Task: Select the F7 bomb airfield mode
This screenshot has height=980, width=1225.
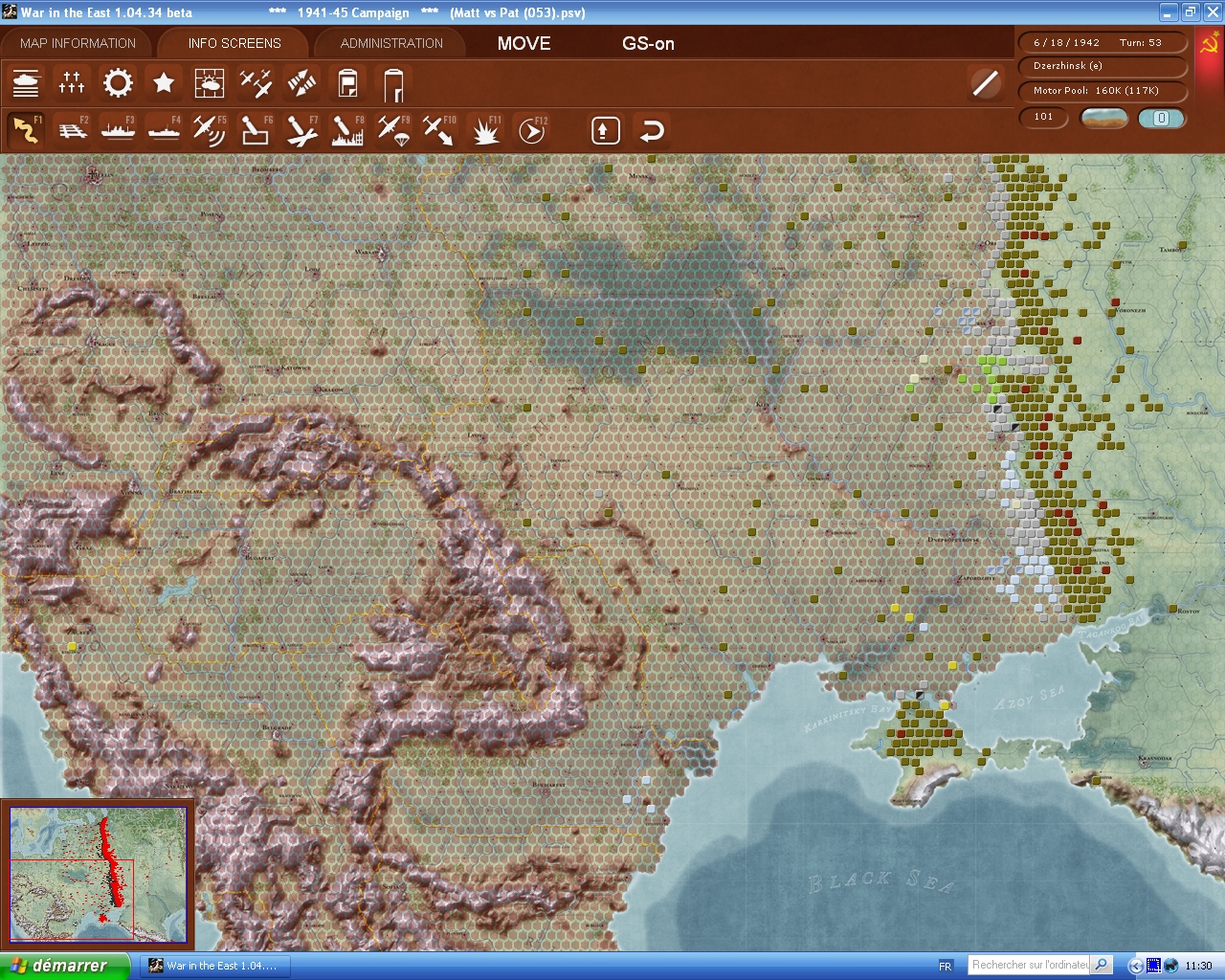Action: coord(301,130)
